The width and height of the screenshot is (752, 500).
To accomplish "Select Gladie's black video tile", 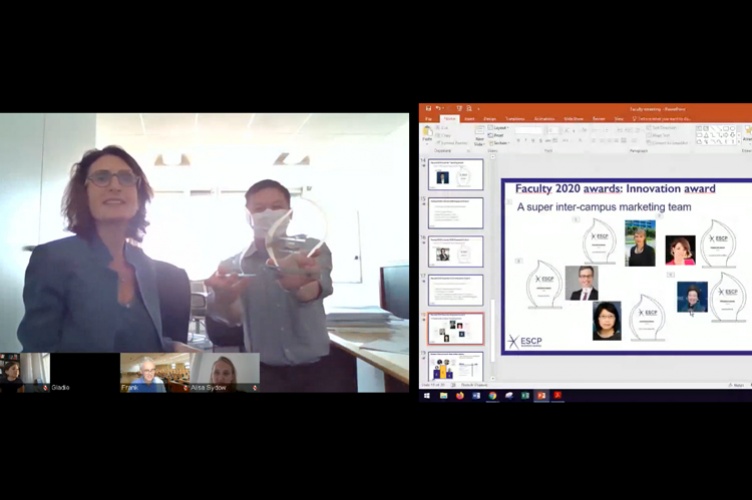I will tap(84, 372).
